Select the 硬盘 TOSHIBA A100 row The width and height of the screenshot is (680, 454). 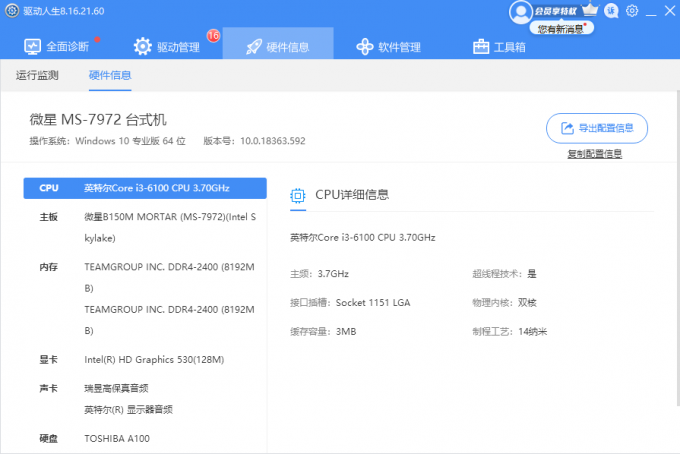coord(145,438)
